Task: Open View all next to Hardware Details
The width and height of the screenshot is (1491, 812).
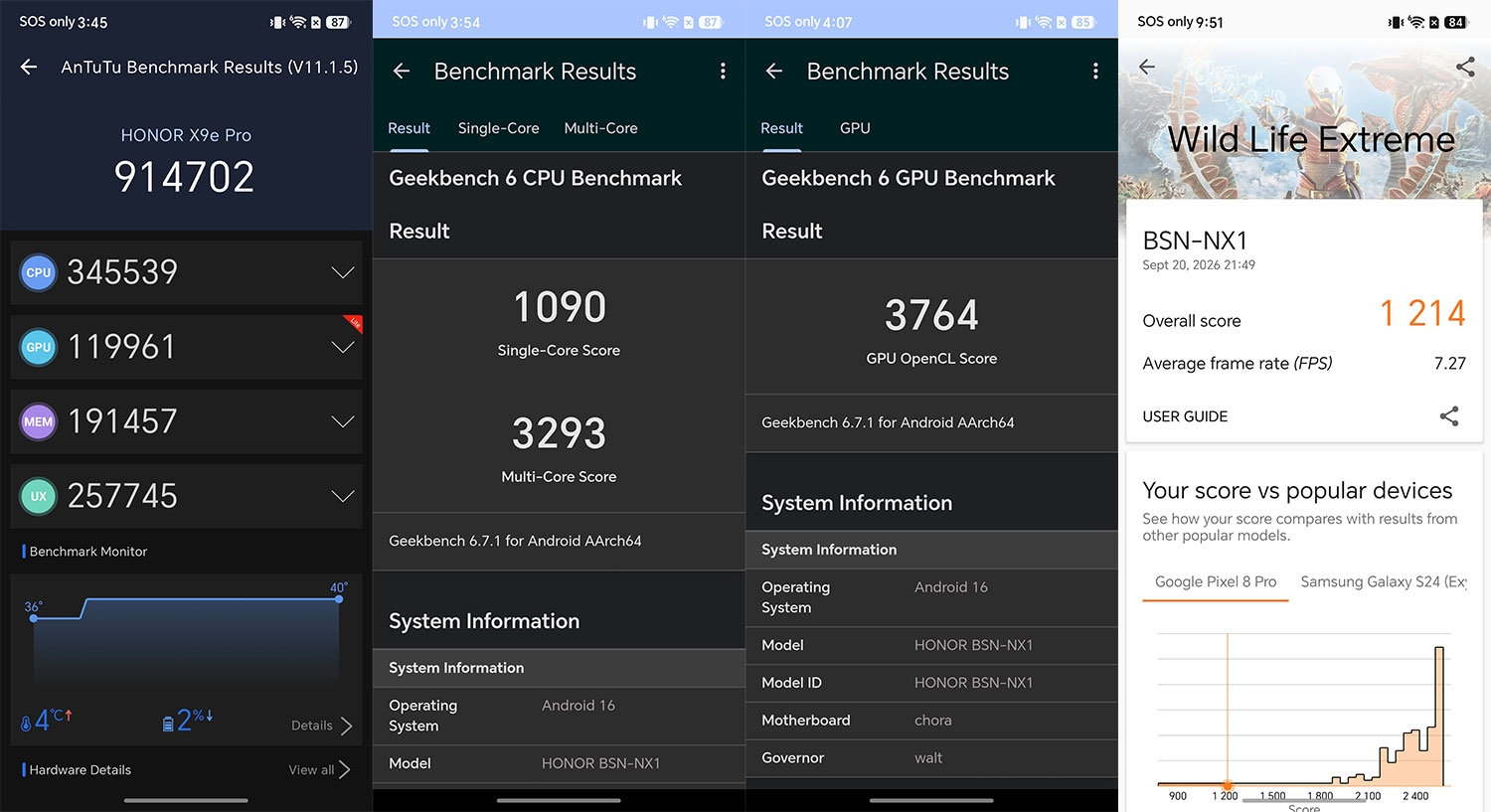Action: pyautogui.click(x=319, y=769)
